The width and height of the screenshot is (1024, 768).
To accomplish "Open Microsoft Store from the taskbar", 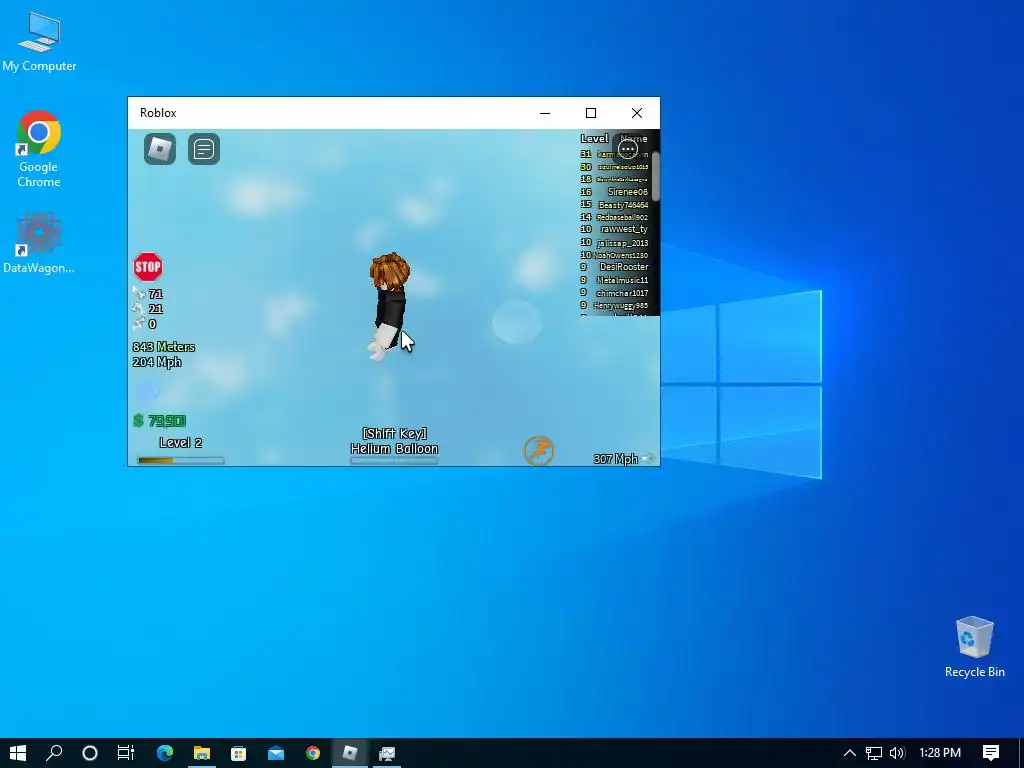I will click(x=238, y=753).
